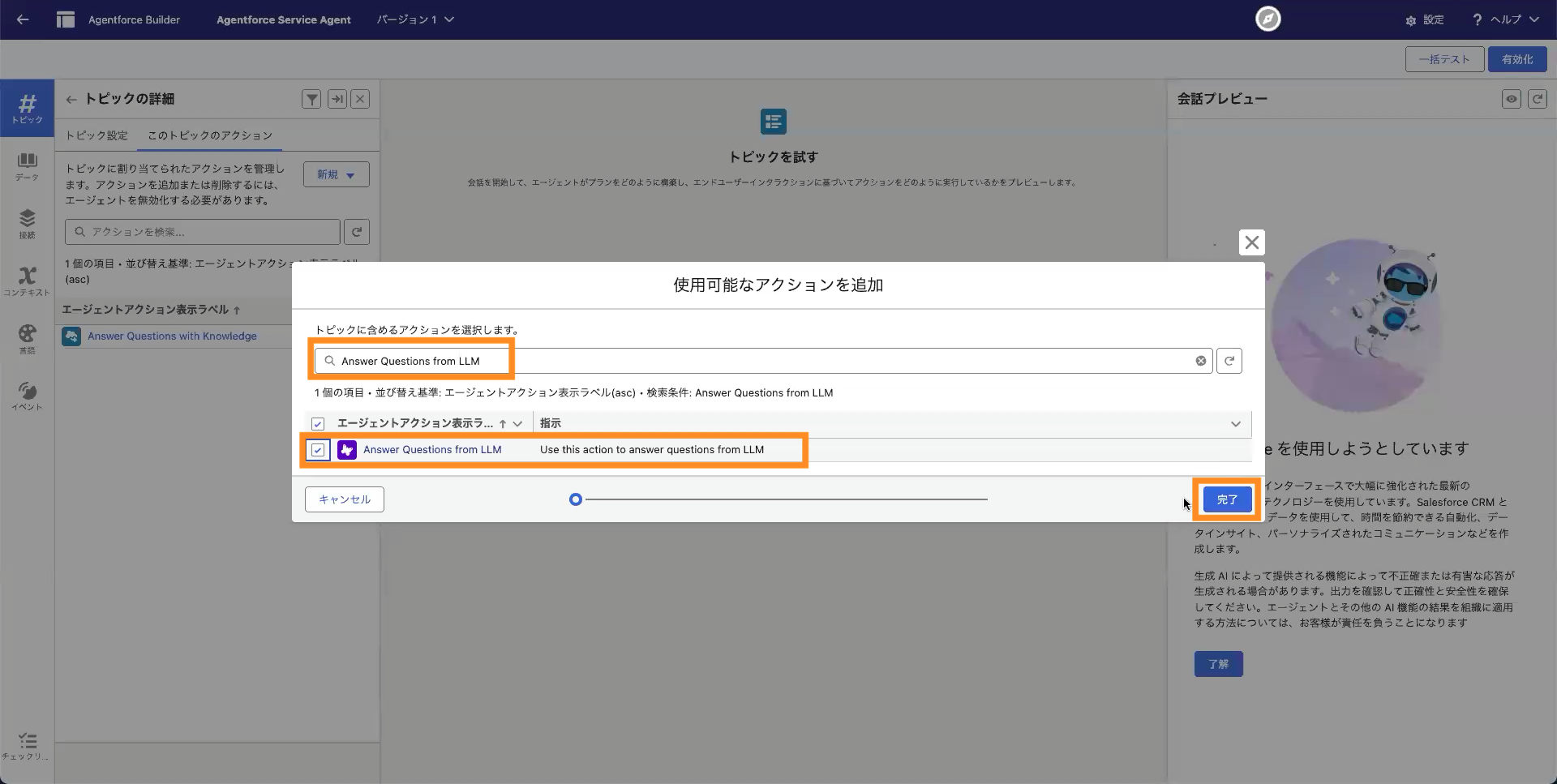Click the dialog search field with Answer Questions from LLM
Viewport: 1557px width, 784px height.
pos(762,361)
